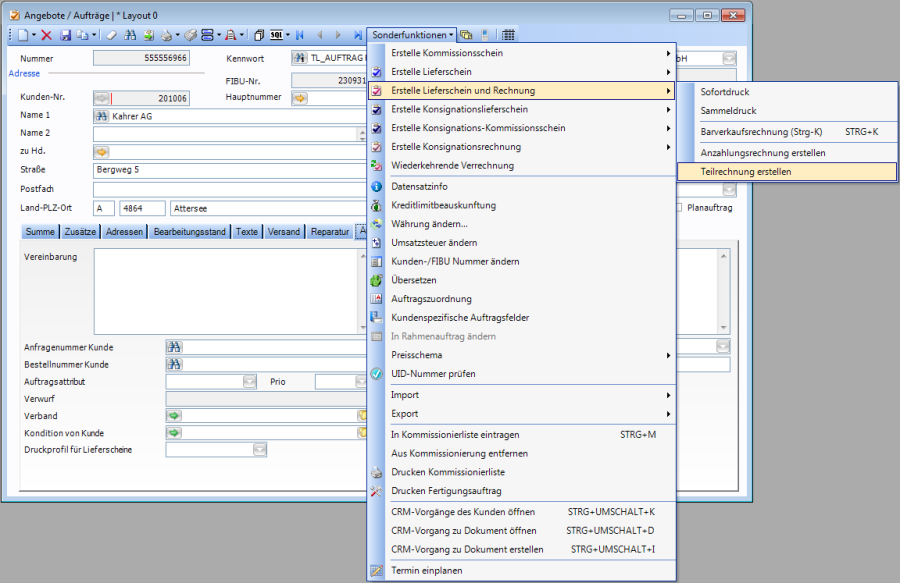Open the Versand tab
Viewport: 900px width, 583px height.
(x=284, y=232)
